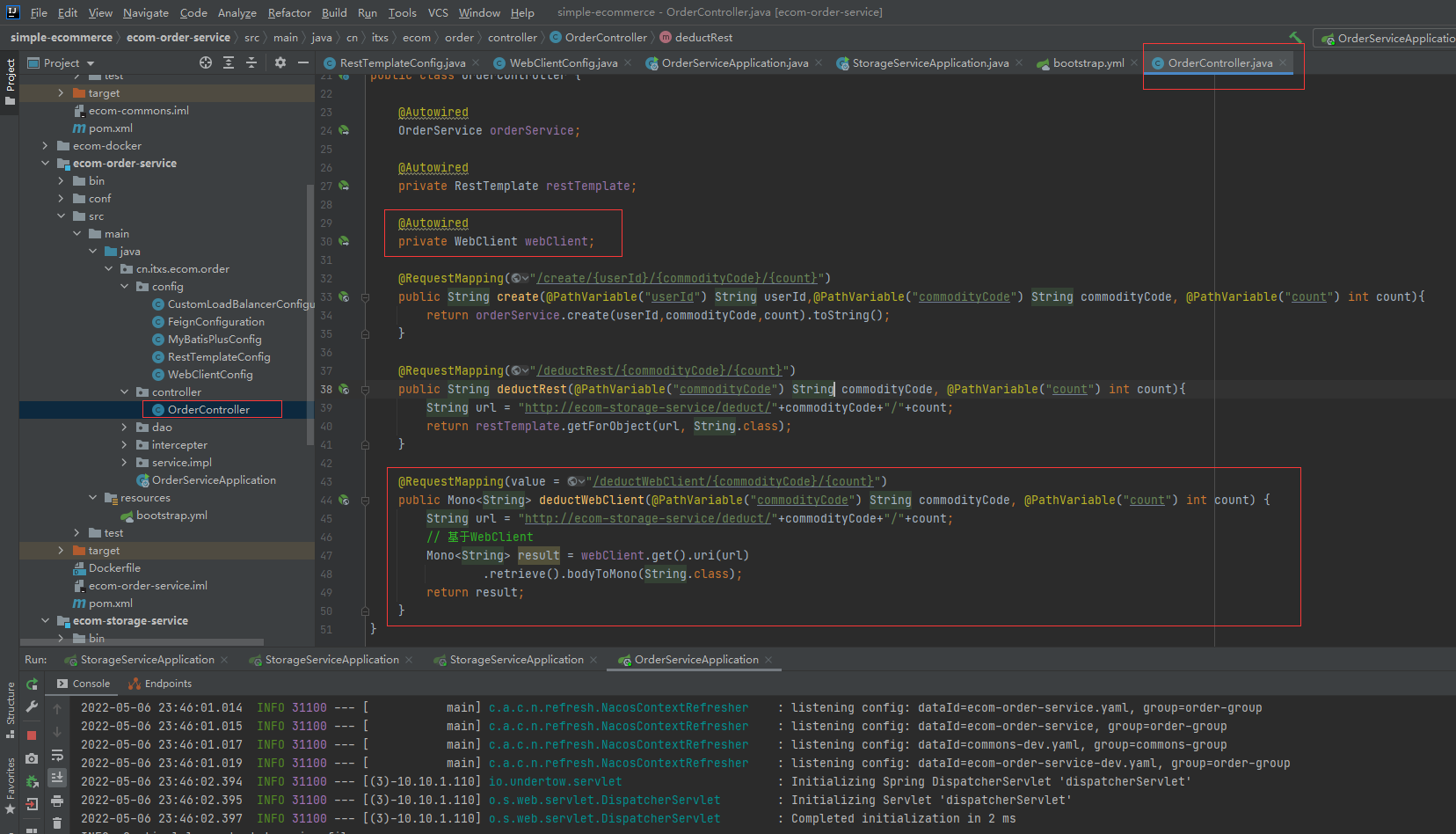Screen dimensions: 1456x834
Task: Click the thread dump camera icon
Action: (x=33, y=758)
